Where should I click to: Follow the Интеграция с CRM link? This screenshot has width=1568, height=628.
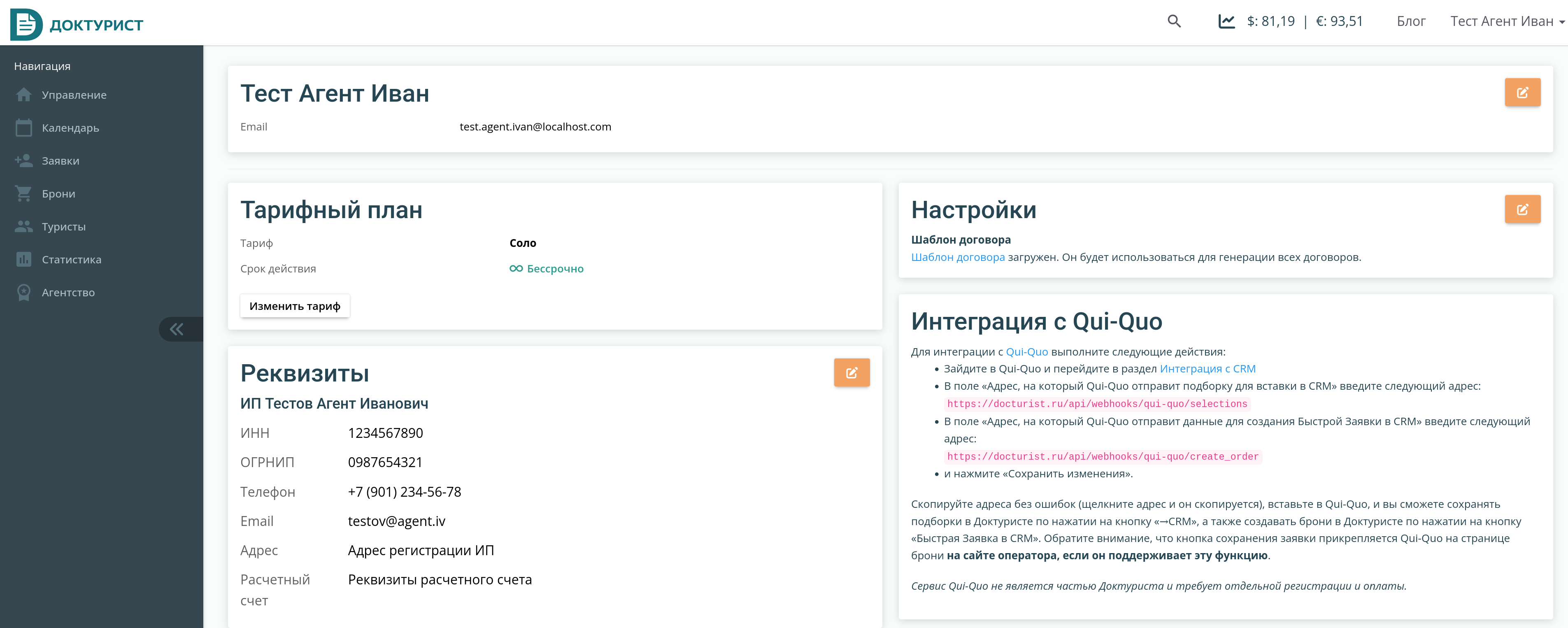click(1207, 369)
